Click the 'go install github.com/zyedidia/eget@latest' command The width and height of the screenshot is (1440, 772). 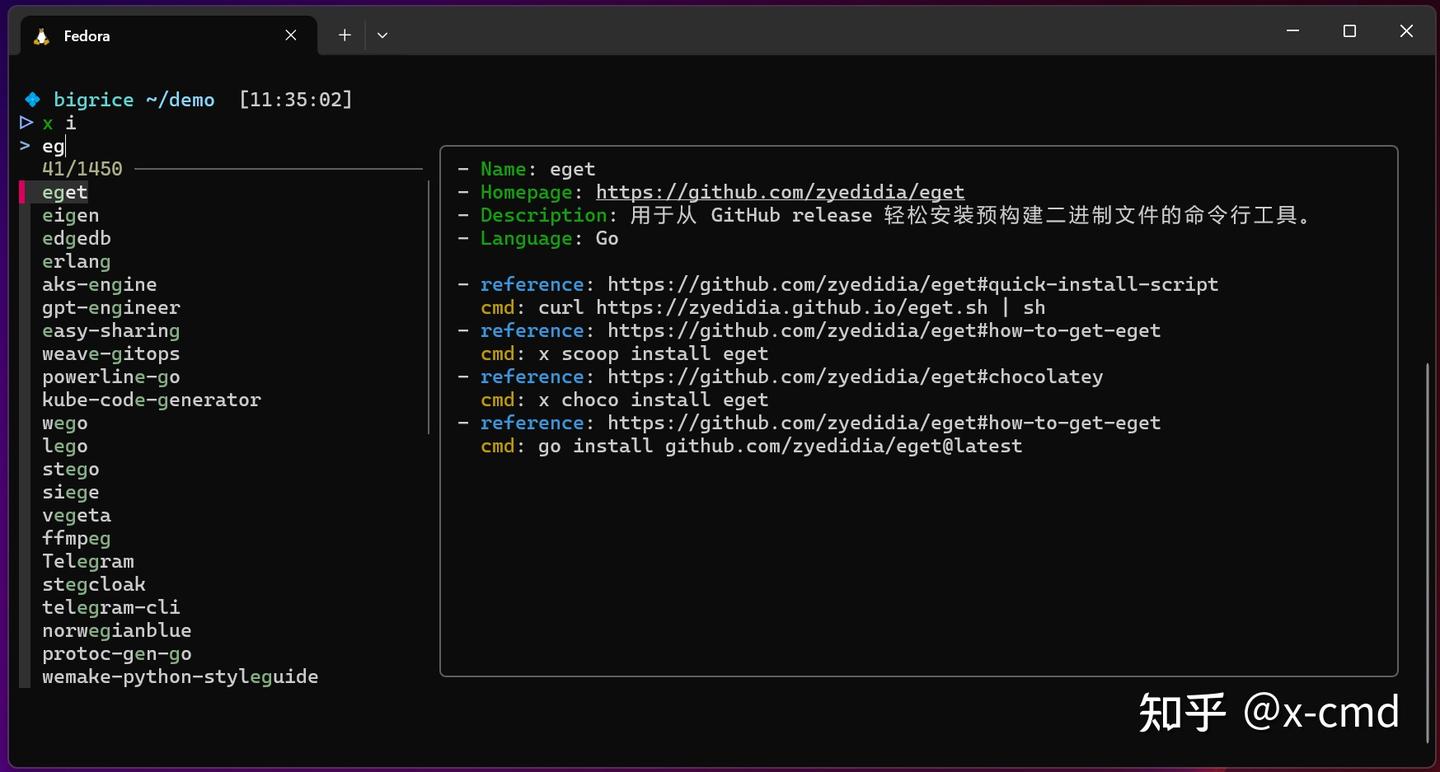click(780, 445)
